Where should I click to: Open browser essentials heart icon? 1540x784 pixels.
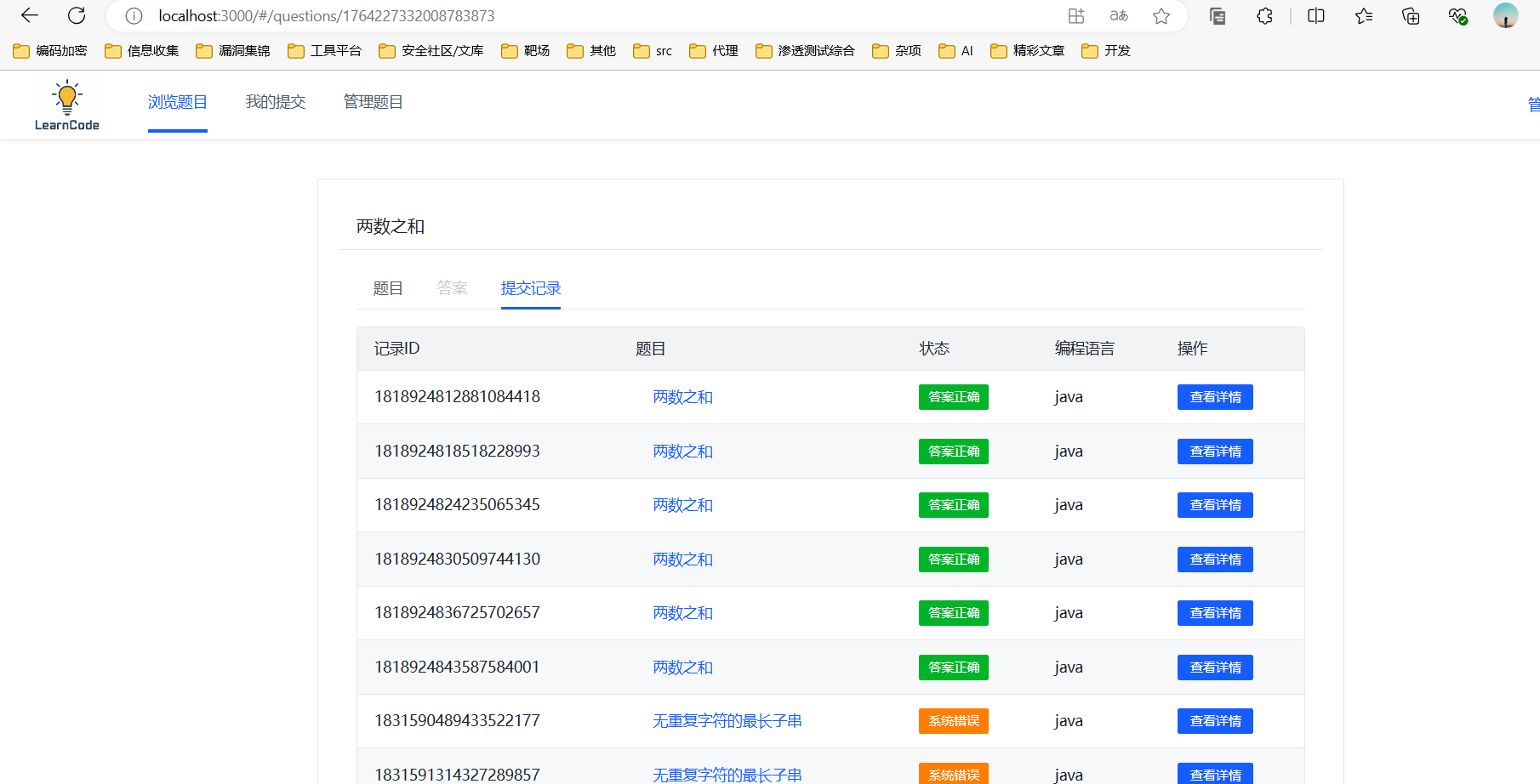(1458, 16)
